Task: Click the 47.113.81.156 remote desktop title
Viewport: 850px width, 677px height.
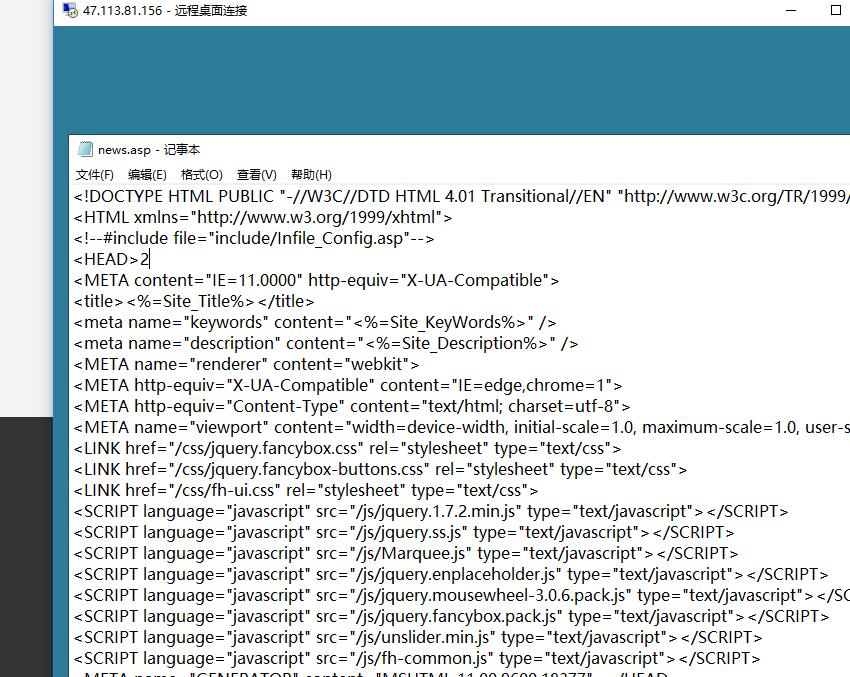Action: [165, 10]
